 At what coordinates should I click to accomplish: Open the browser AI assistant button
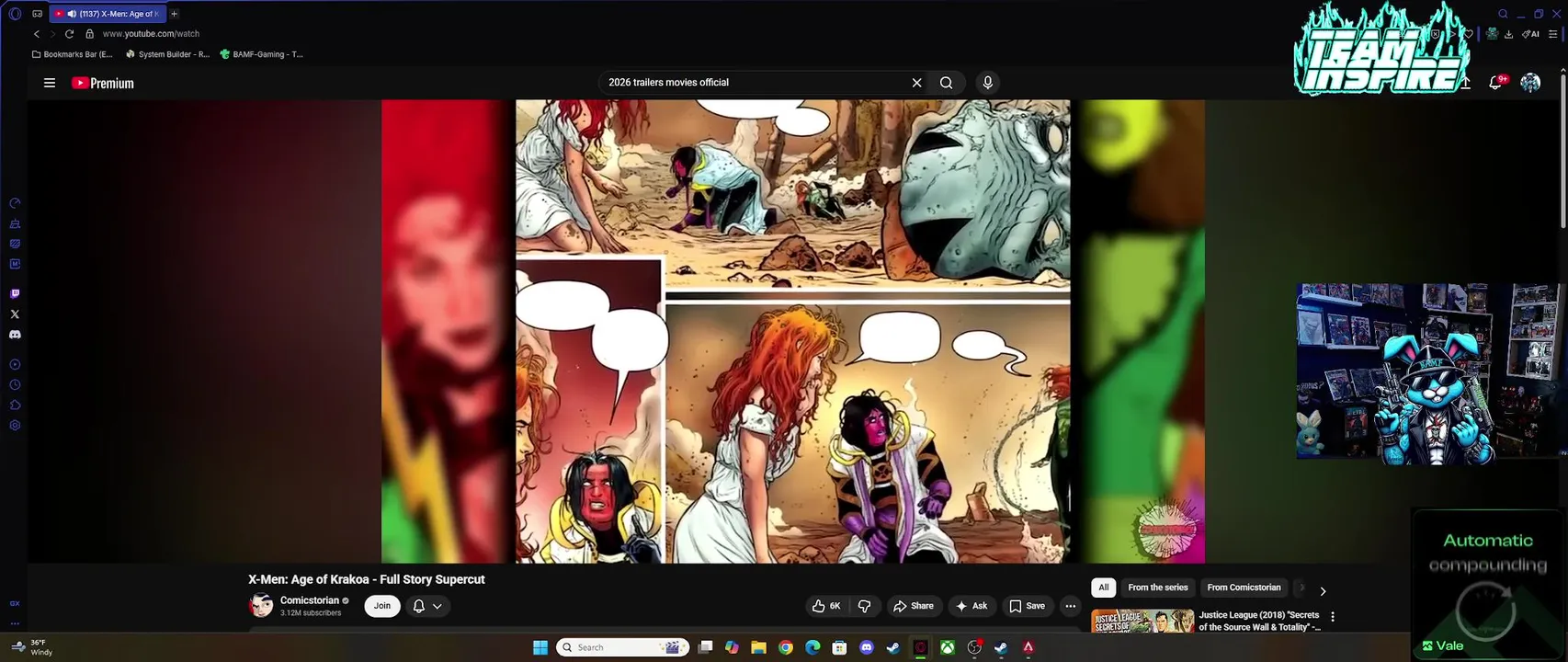tap(1530, 34)
